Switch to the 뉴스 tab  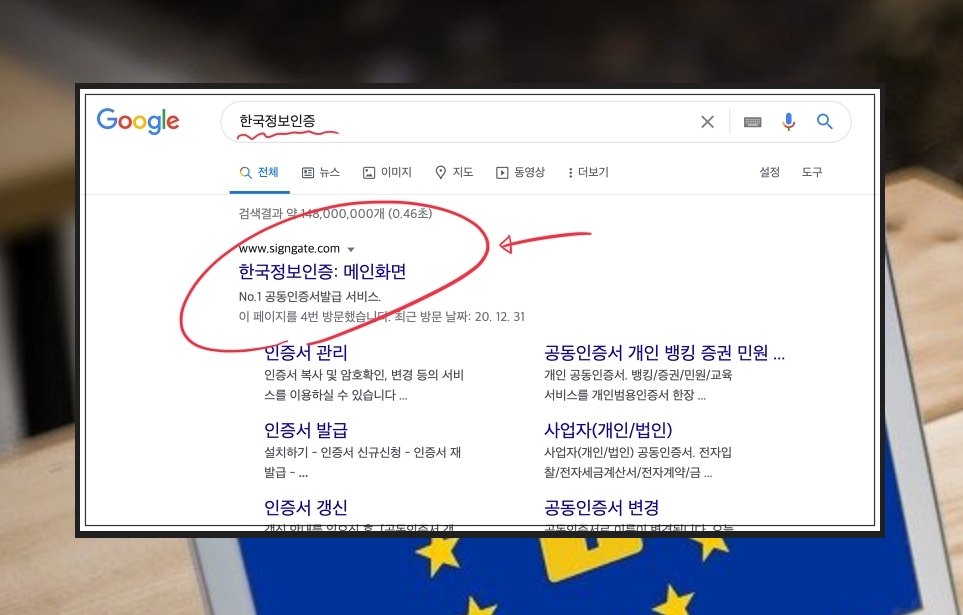pos(321,173)
